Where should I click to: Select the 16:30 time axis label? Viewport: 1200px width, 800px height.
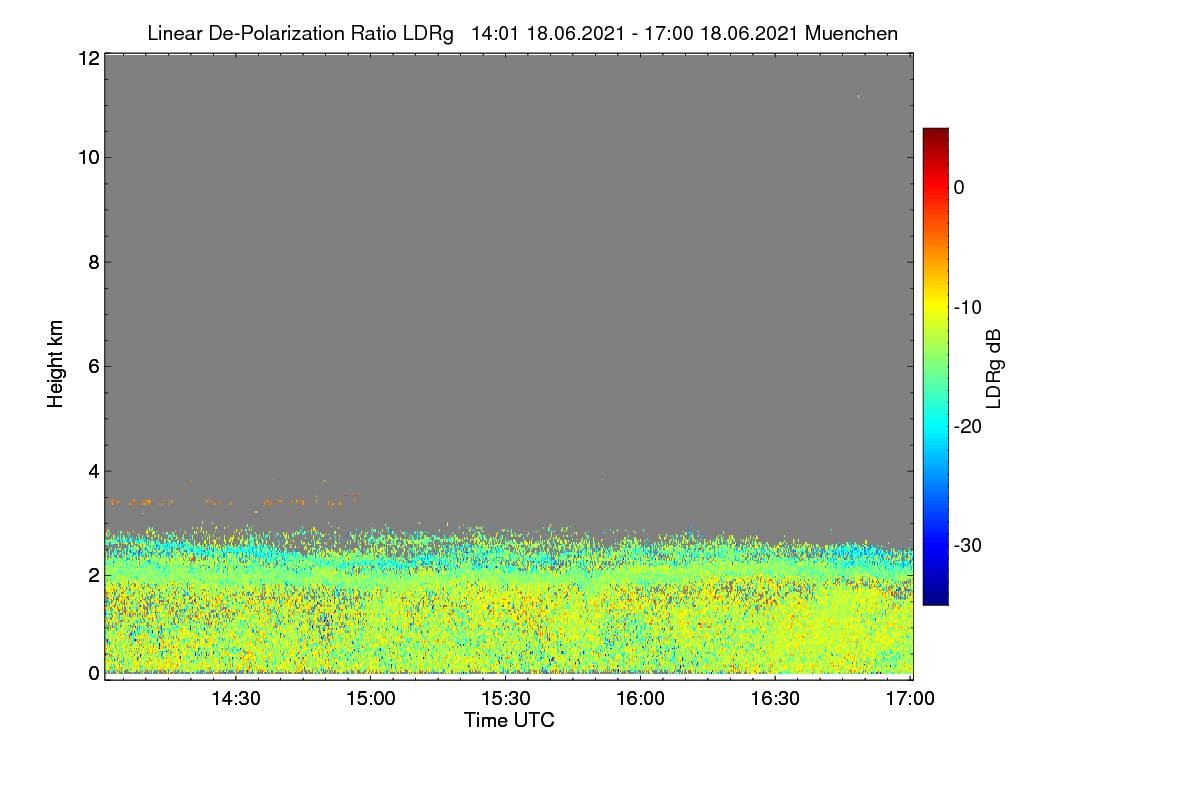[775, 699]
